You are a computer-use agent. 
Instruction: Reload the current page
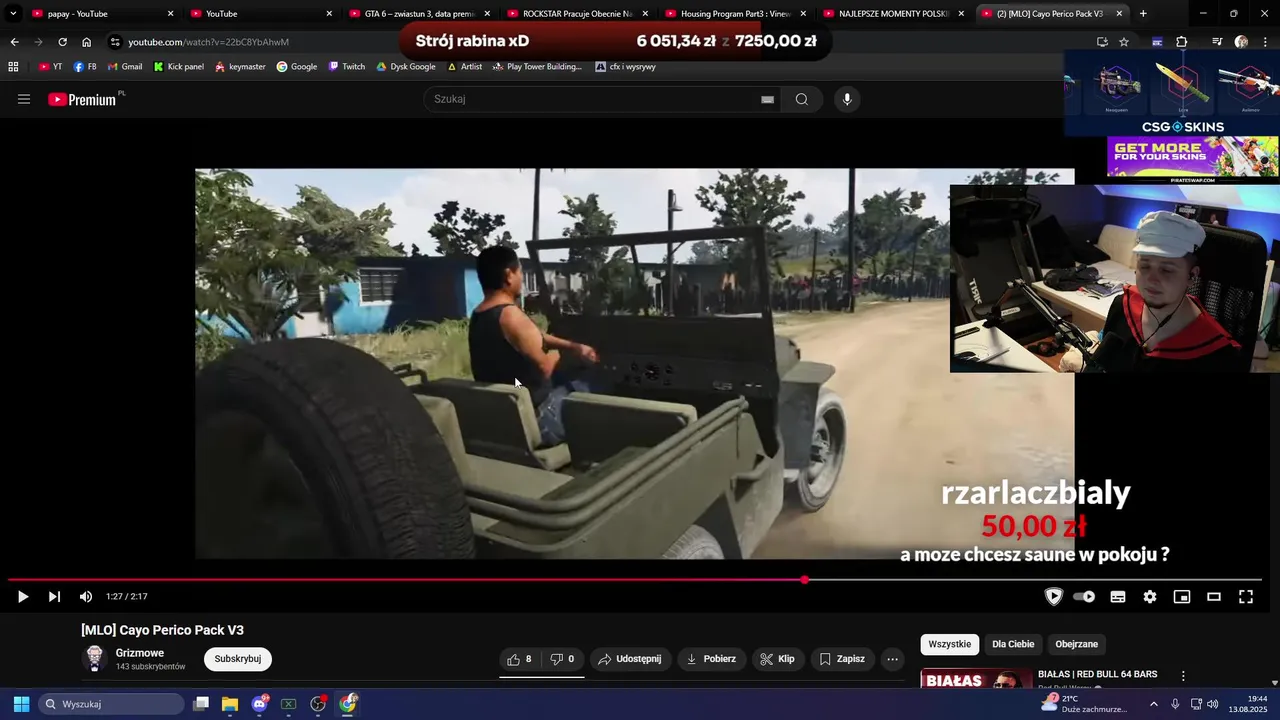pyautogui.click(x=62, y=42)
